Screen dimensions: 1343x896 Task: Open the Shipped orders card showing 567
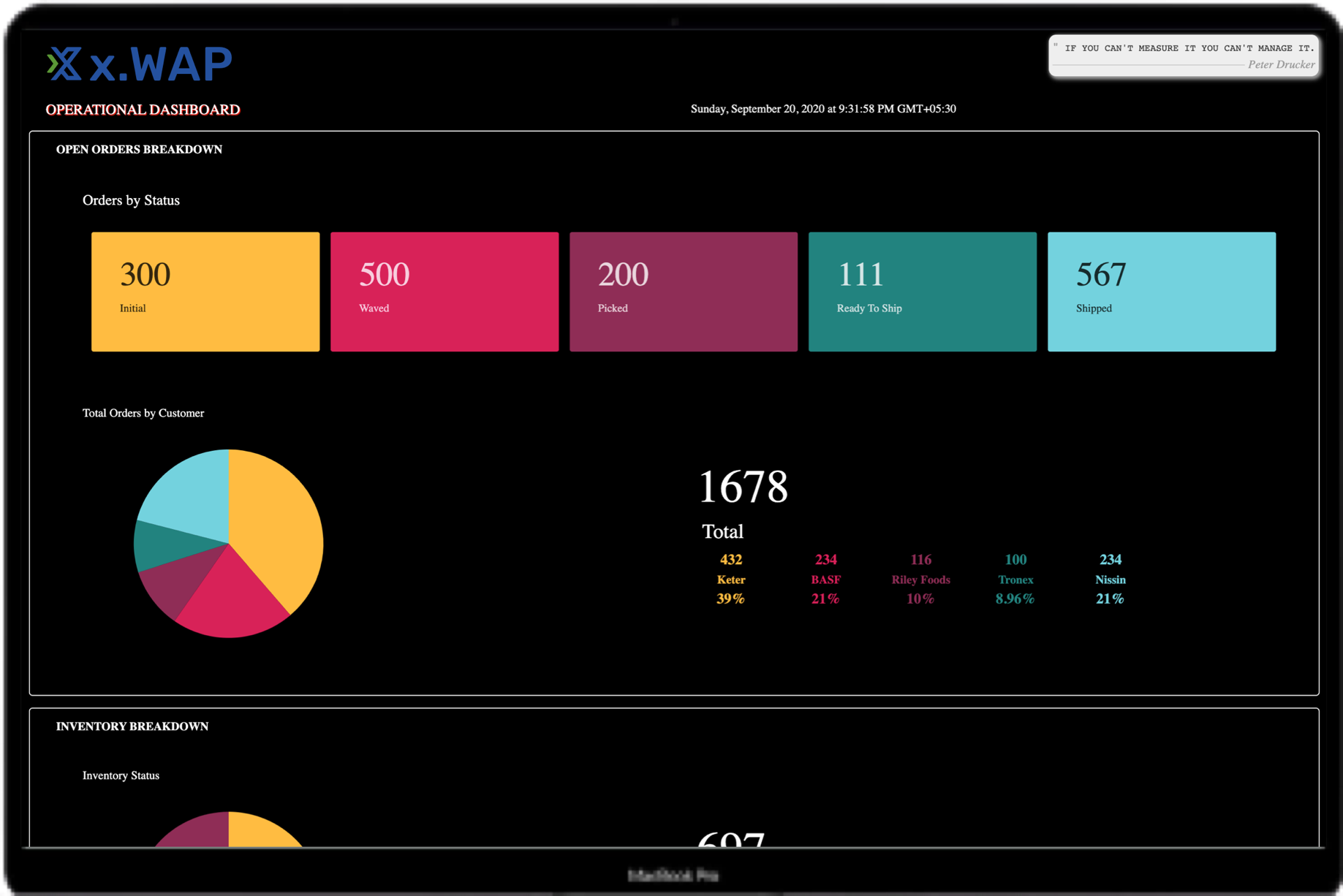pos(1162,292)
